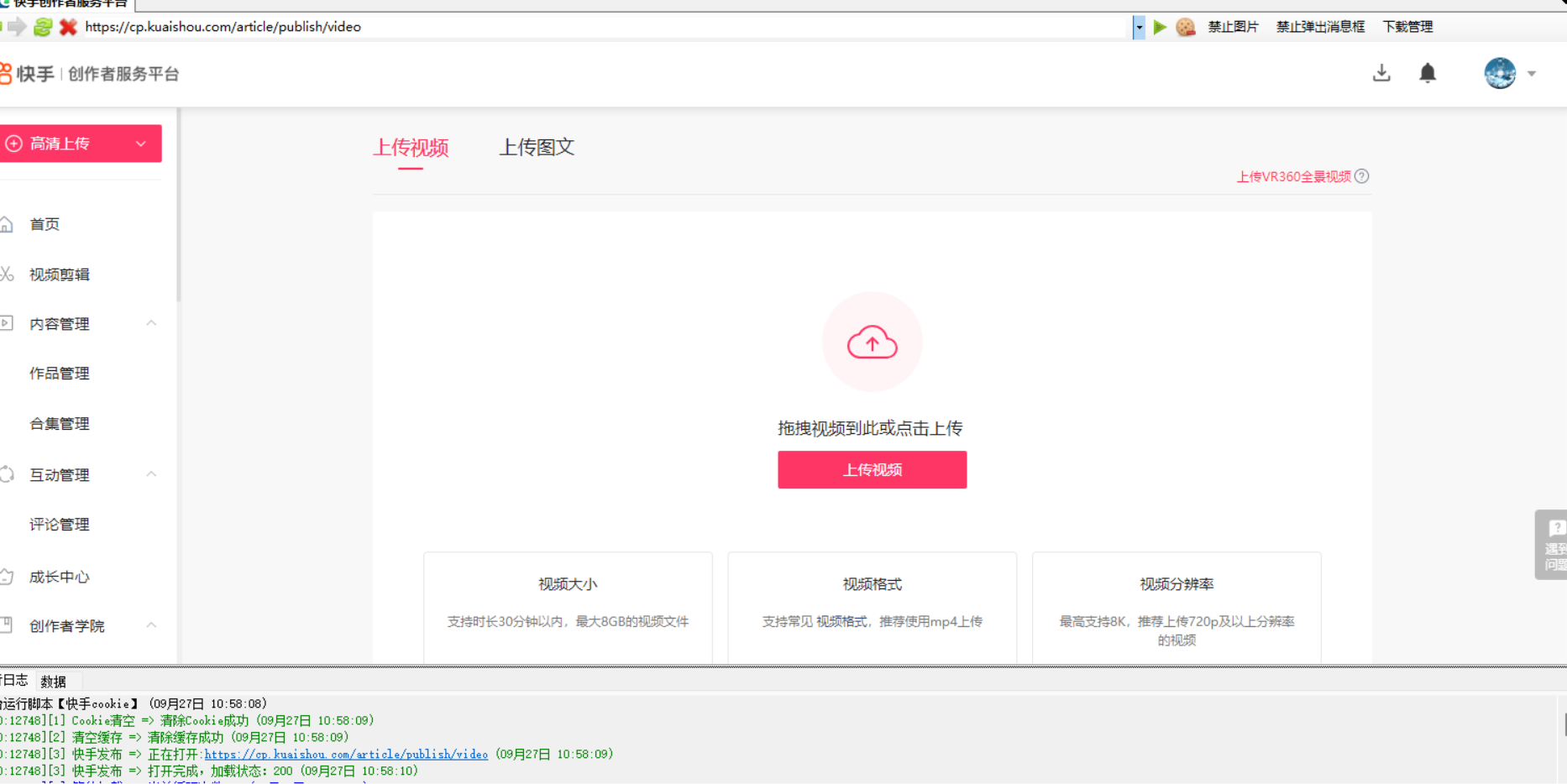
Task: Click the green refresh icon in toolbar
Action: click(43, 27)
